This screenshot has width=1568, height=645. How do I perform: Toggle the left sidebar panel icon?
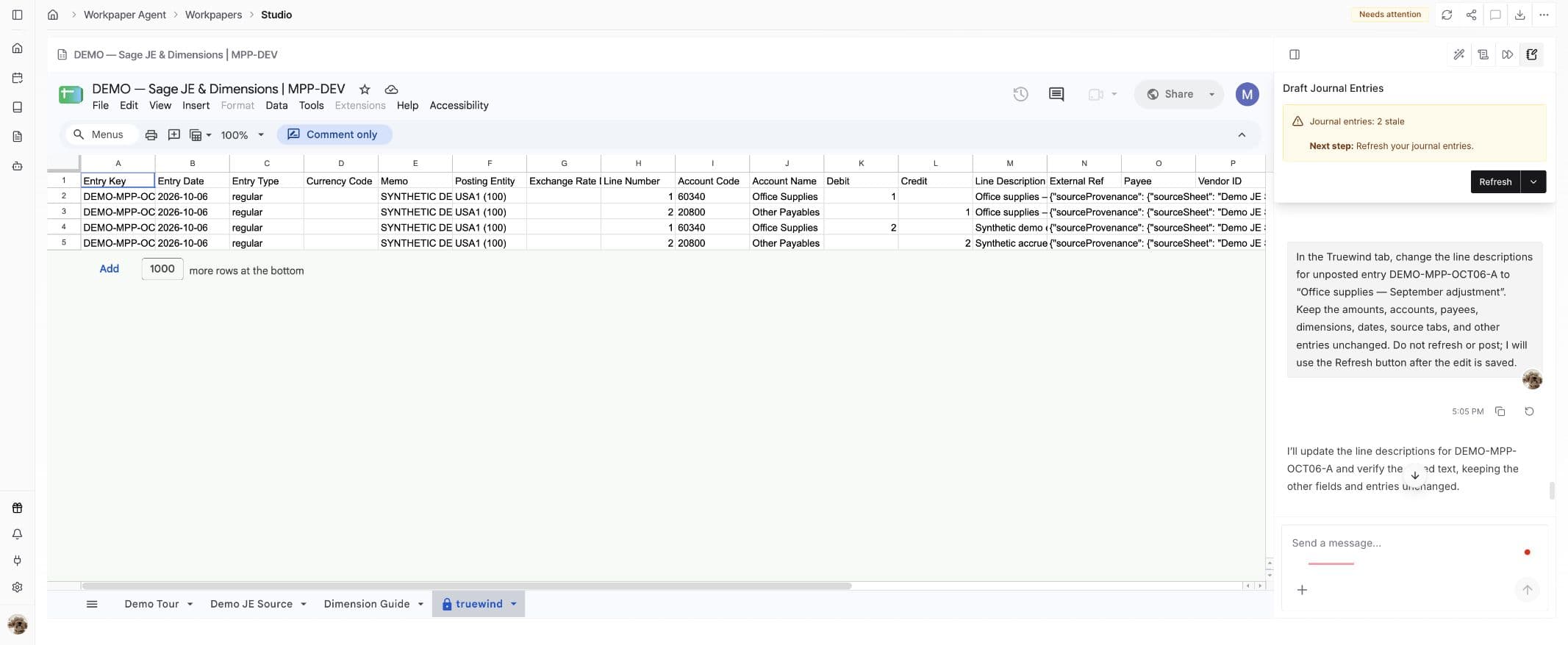click(17, 15)
